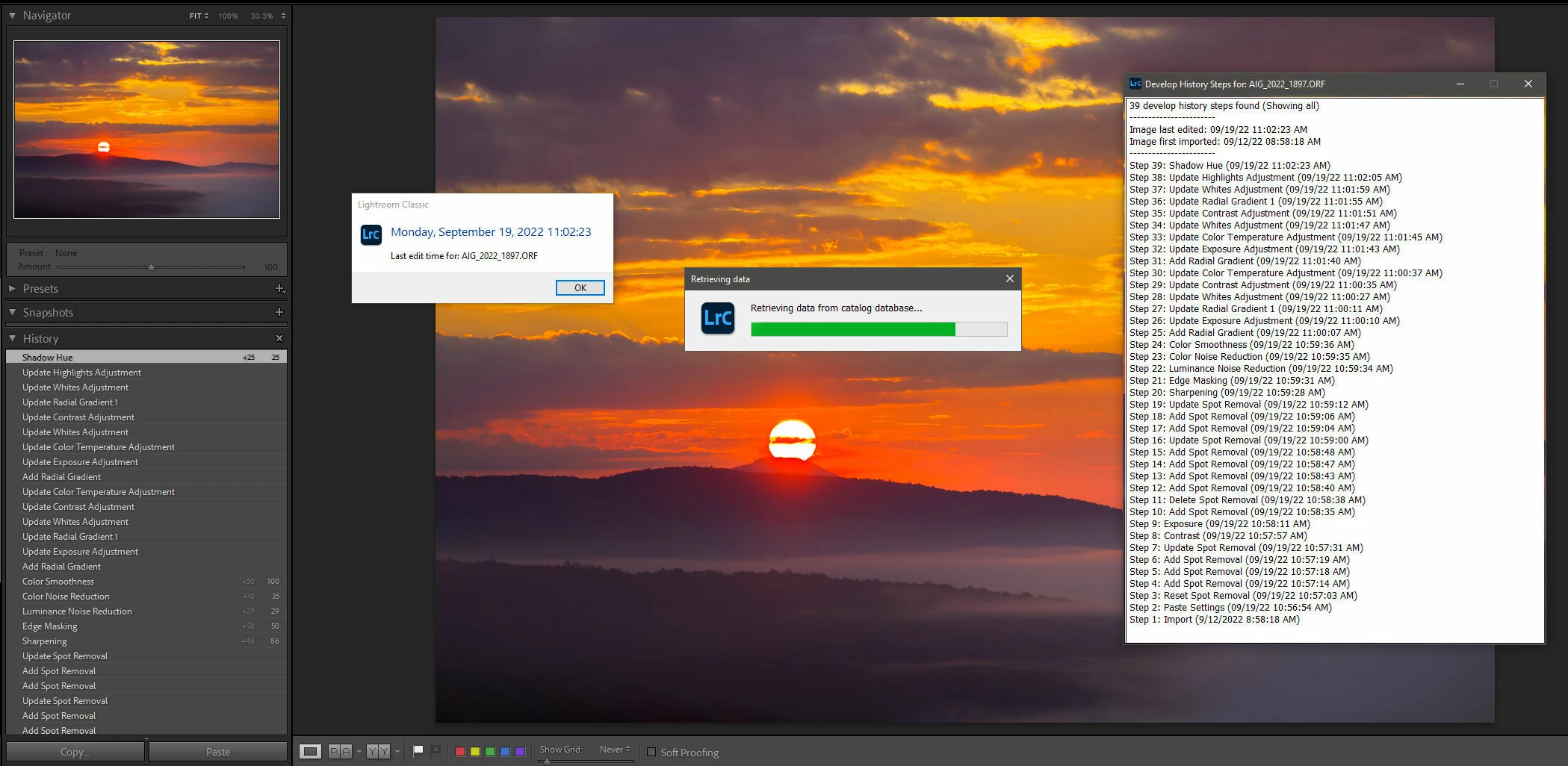
Task: Close the Develop History Steps window
Action: pyautogui.click(x=1528, y=84)
